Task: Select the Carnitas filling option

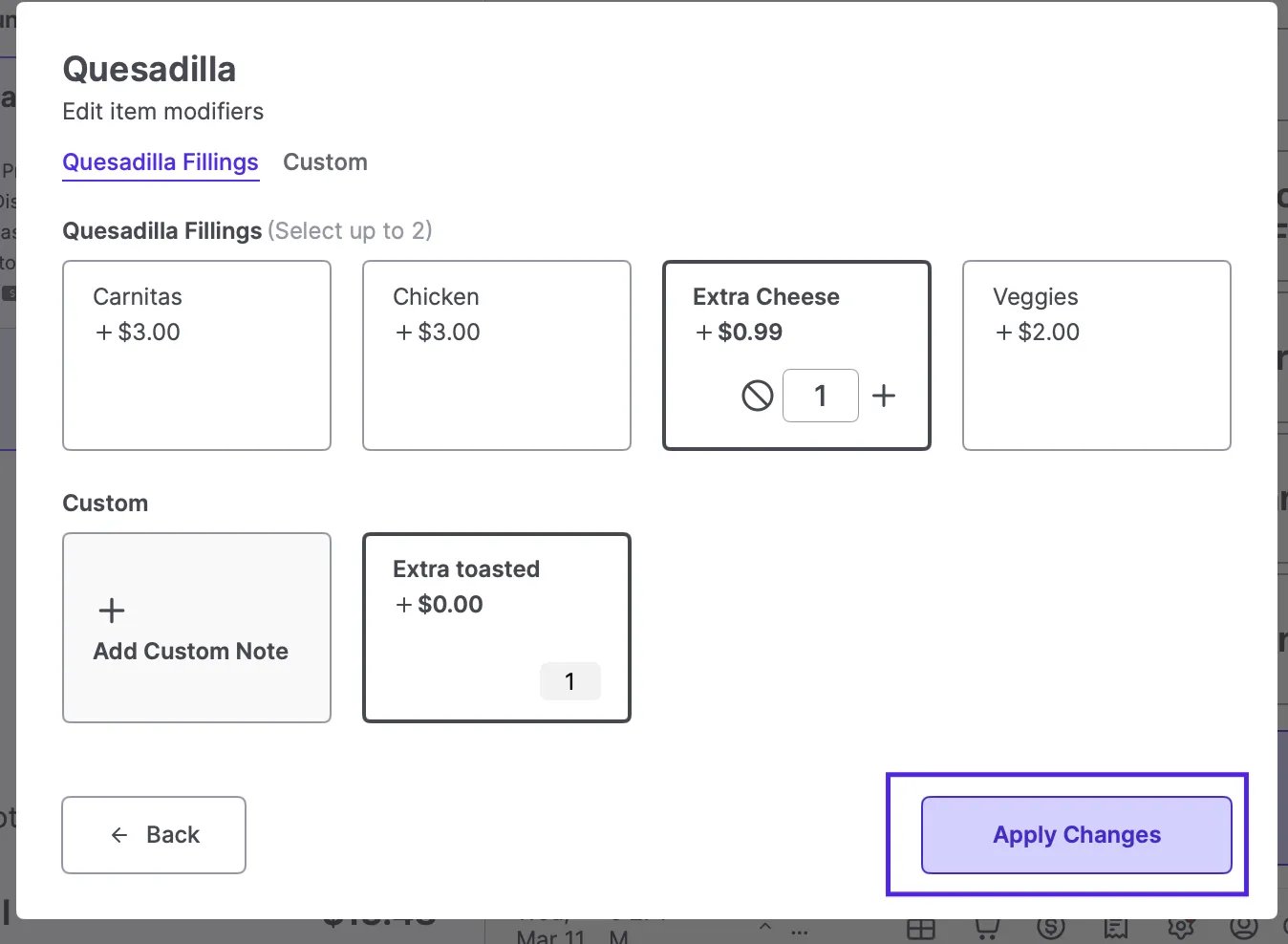Action: pyautogui.click(x=197, y=355)
